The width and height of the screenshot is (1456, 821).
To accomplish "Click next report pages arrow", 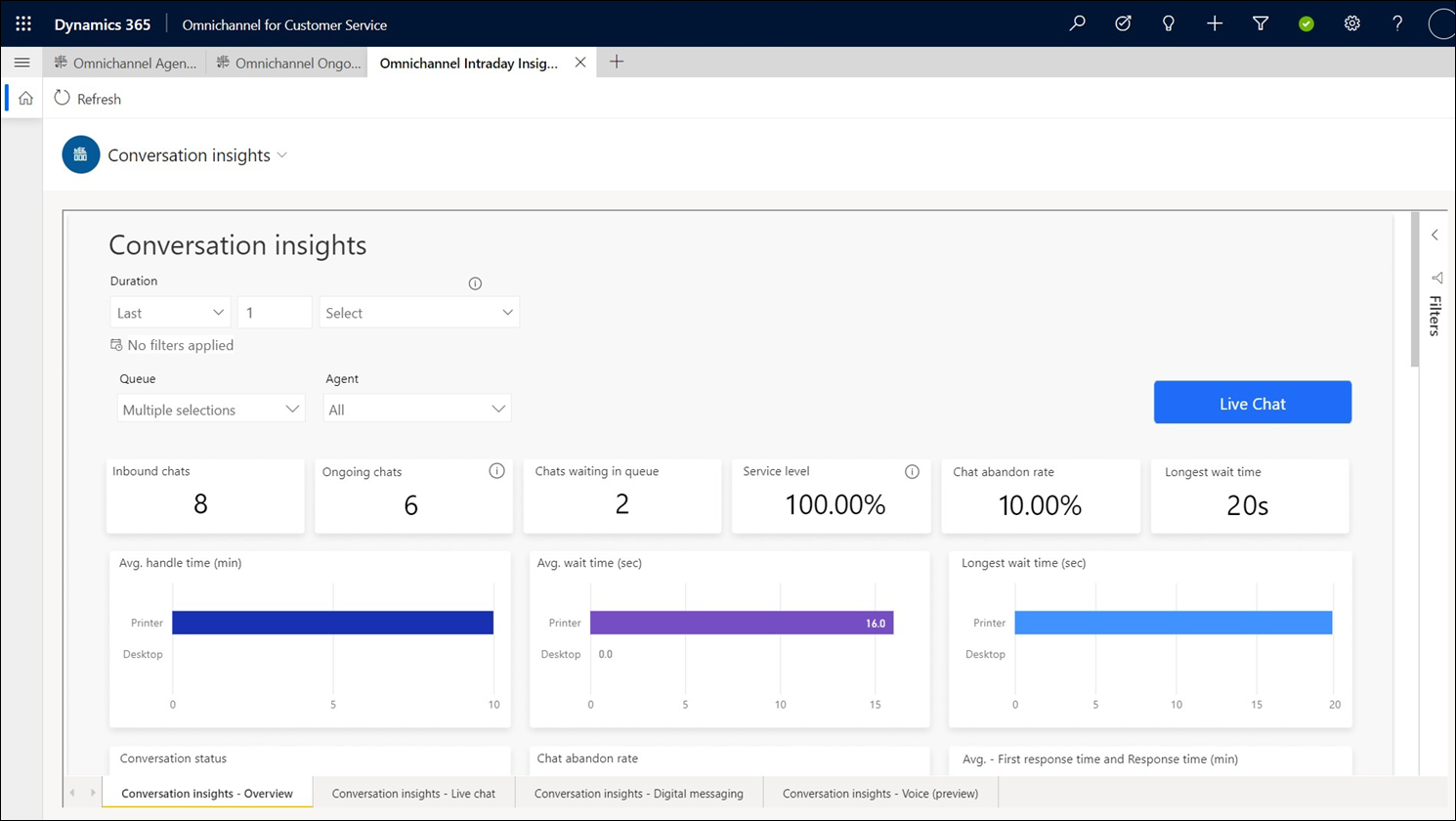I will [x=93, y=793].
